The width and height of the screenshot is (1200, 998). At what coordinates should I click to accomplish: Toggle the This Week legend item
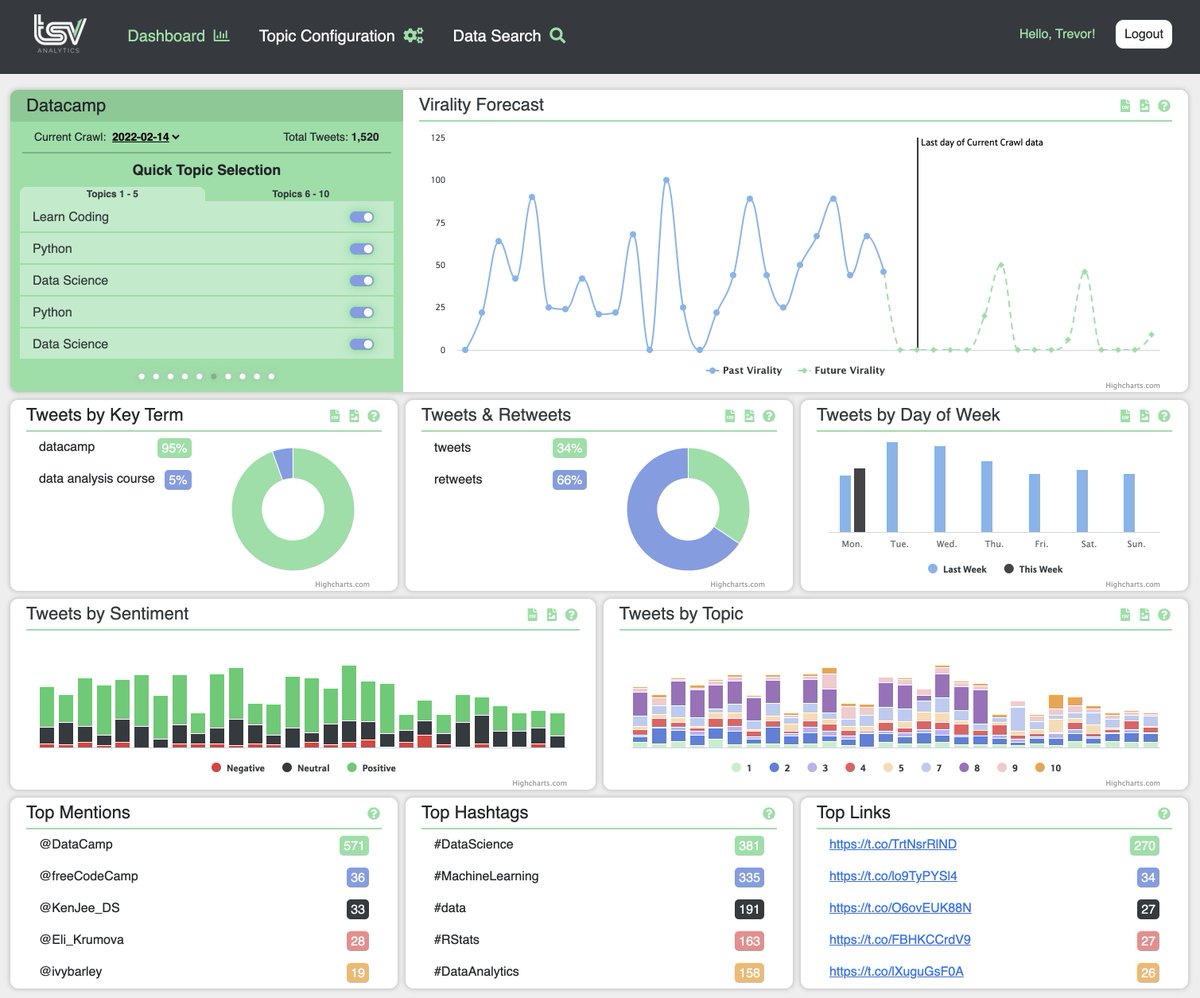coord(1033,569)
